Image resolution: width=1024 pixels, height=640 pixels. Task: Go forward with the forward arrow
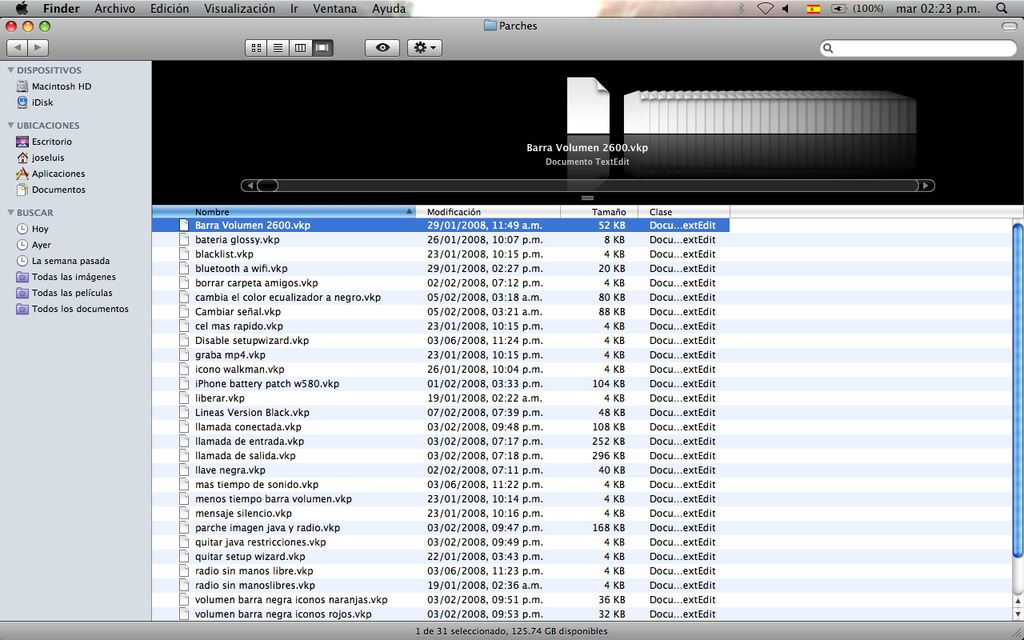point(38,48)
